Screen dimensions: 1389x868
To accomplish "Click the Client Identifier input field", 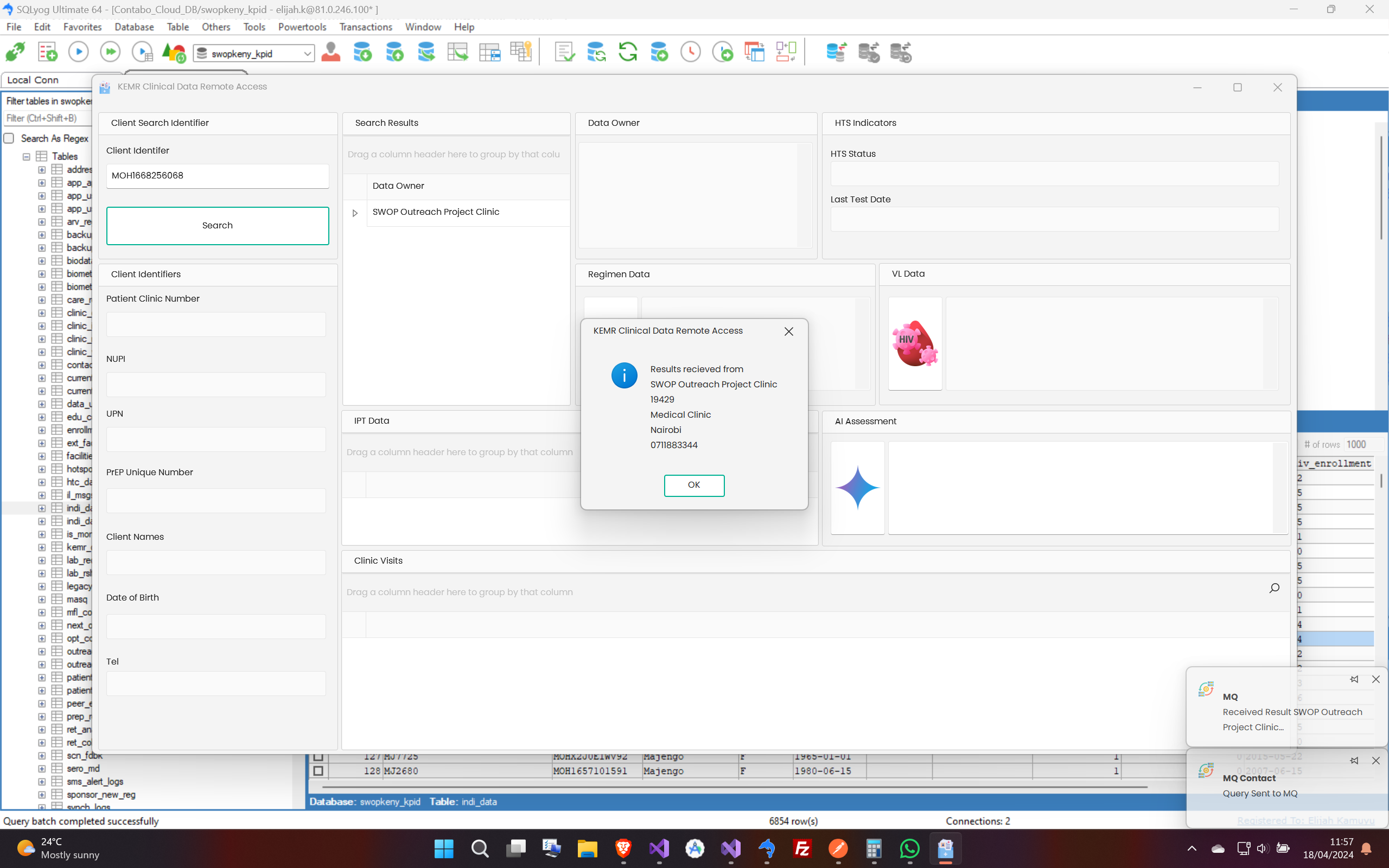I will (x=218, y=176).
